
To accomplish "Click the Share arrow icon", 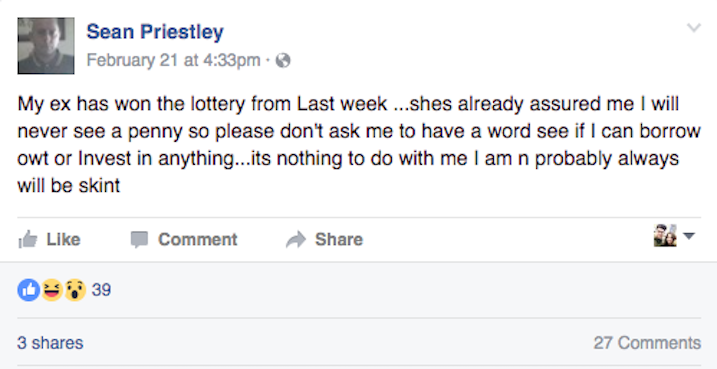I will click(x=296, y=239).
